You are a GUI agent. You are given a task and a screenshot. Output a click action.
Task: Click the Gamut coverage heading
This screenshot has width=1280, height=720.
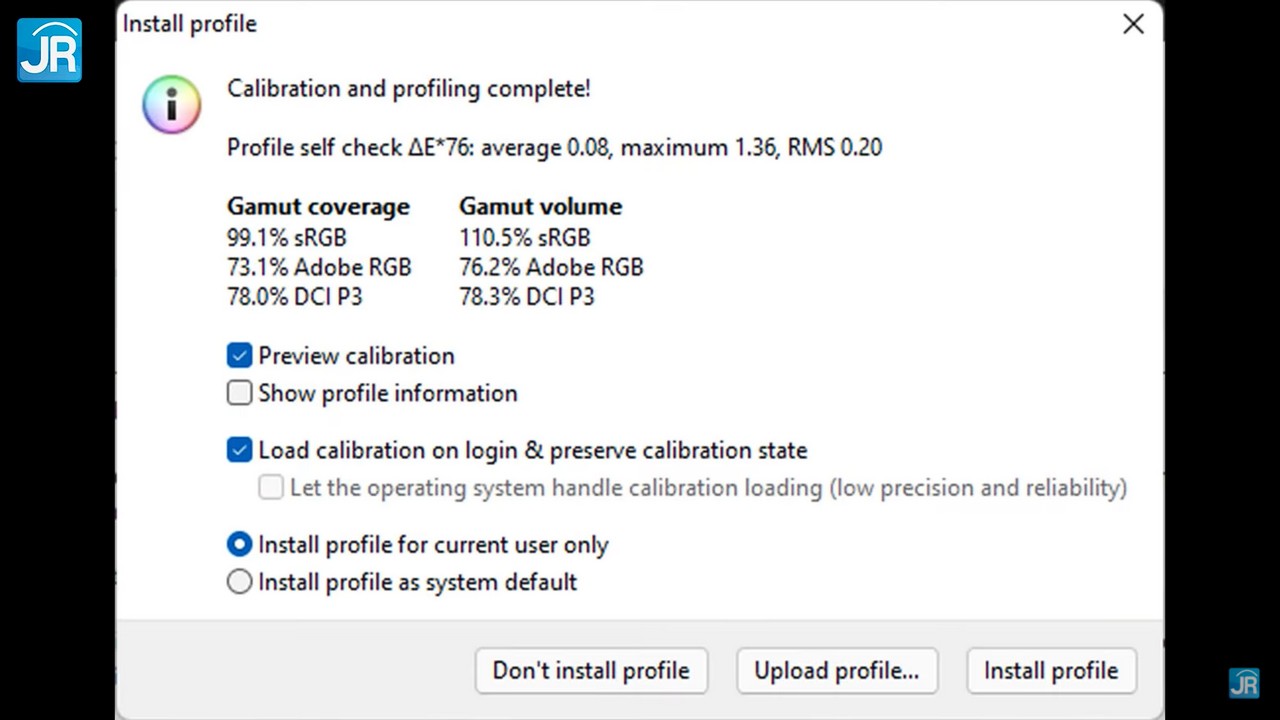pos(318,207)
